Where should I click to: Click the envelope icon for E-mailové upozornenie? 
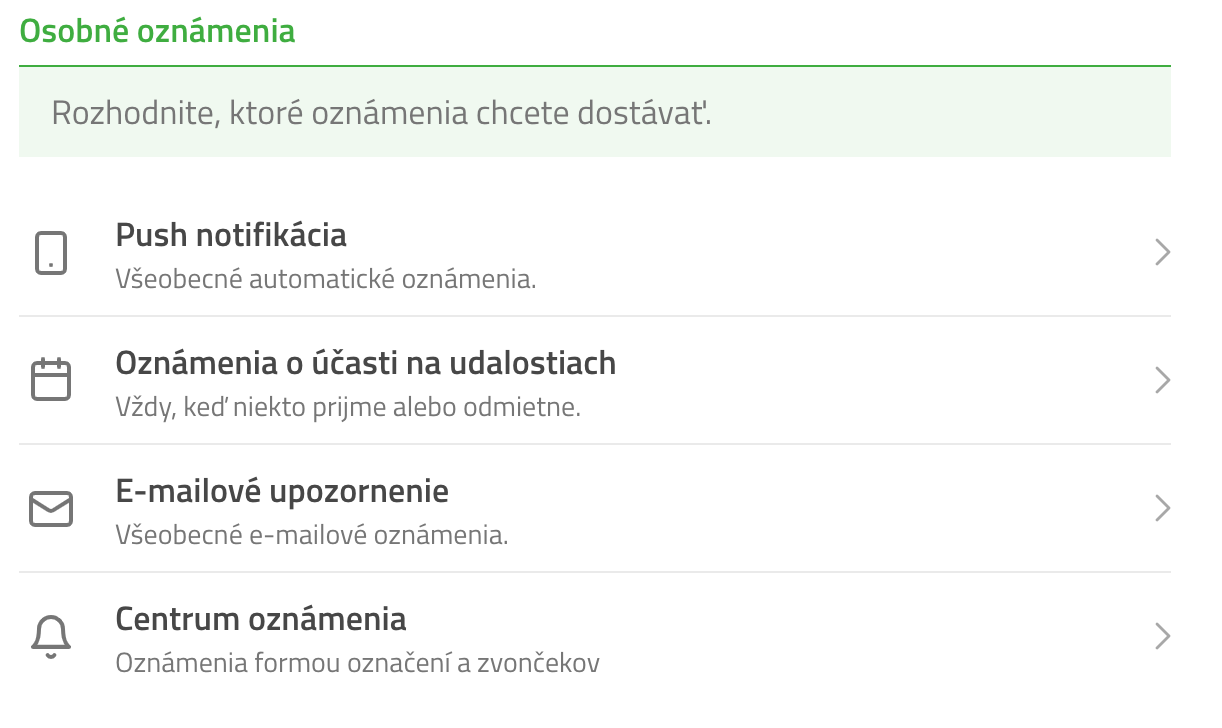[x=51, y=509]
